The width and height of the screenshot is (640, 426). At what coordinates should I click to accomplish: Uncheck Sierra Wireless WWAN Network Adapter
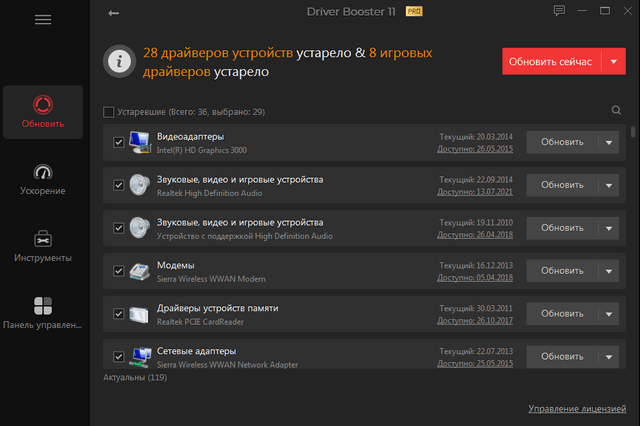coord(118,357)
